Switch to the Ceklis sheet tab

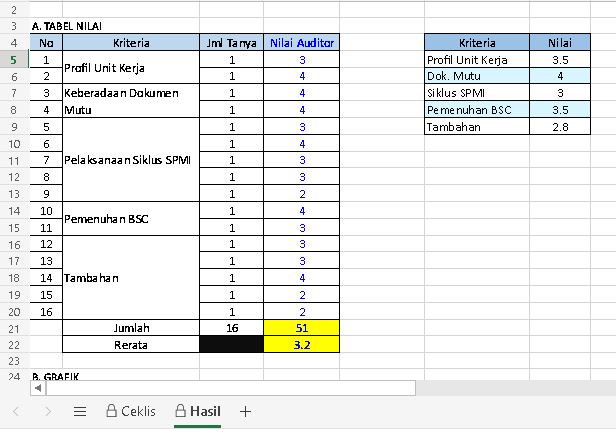click(x=130, y=411)
